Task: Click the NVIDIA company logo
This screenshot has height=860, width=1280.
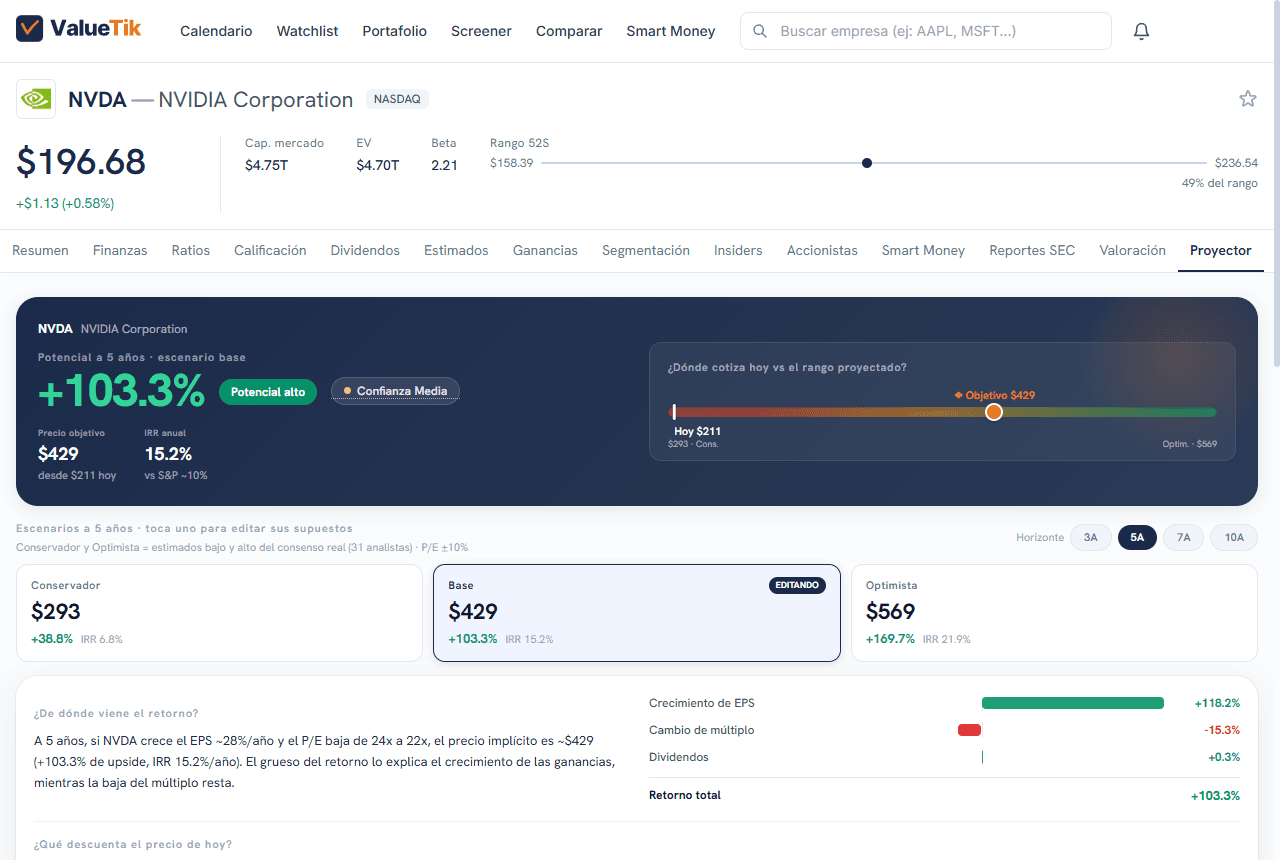Action: tap(36, 99)
